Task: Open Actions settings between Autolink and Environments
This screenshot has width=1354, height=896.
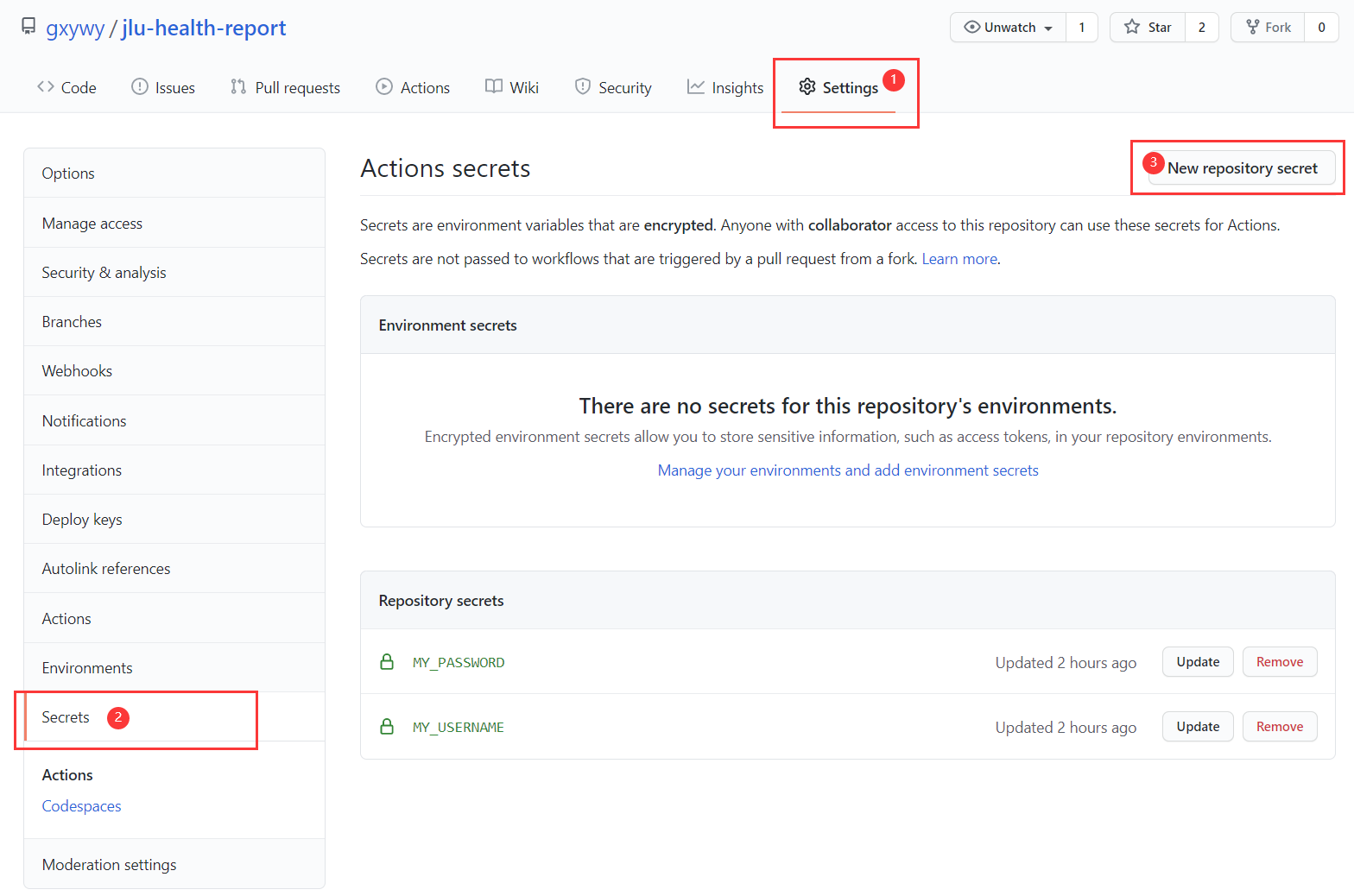Action: (x=174, y=619)
